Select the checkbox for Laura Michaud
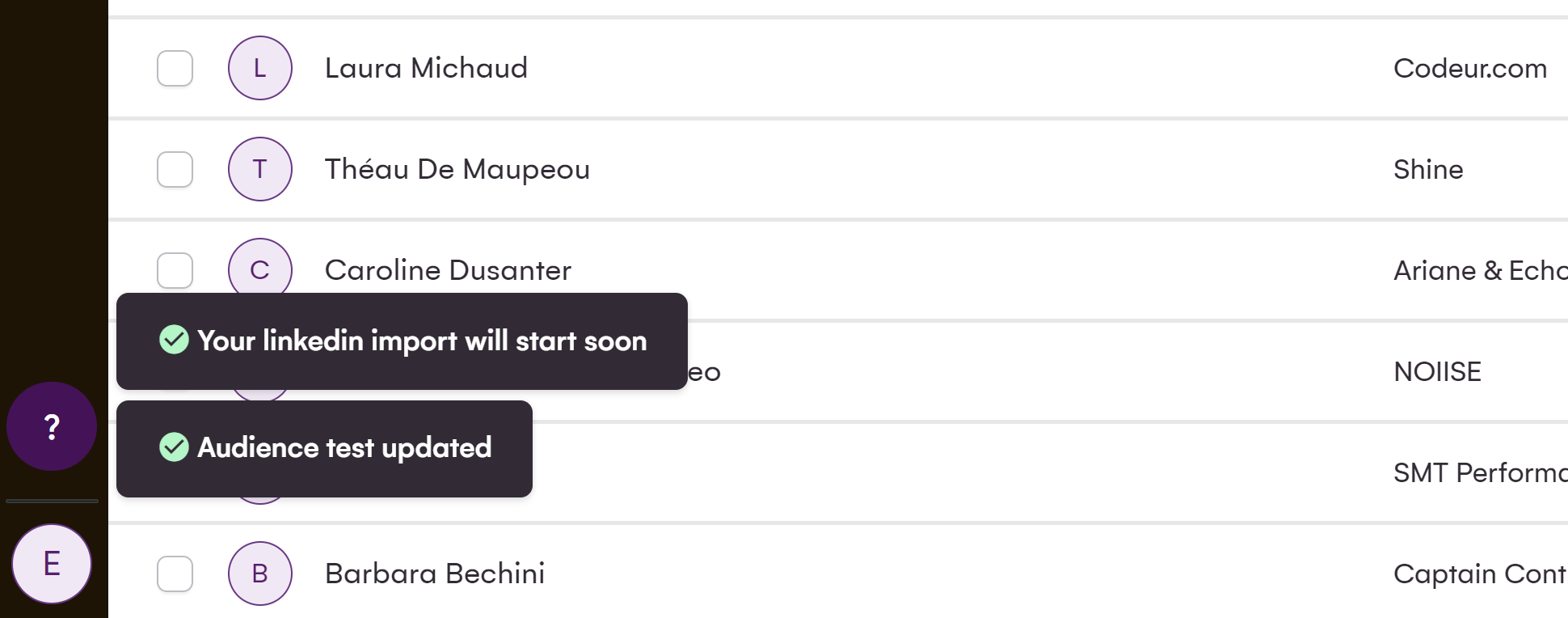1568x618 pixels. pos(175,68)
